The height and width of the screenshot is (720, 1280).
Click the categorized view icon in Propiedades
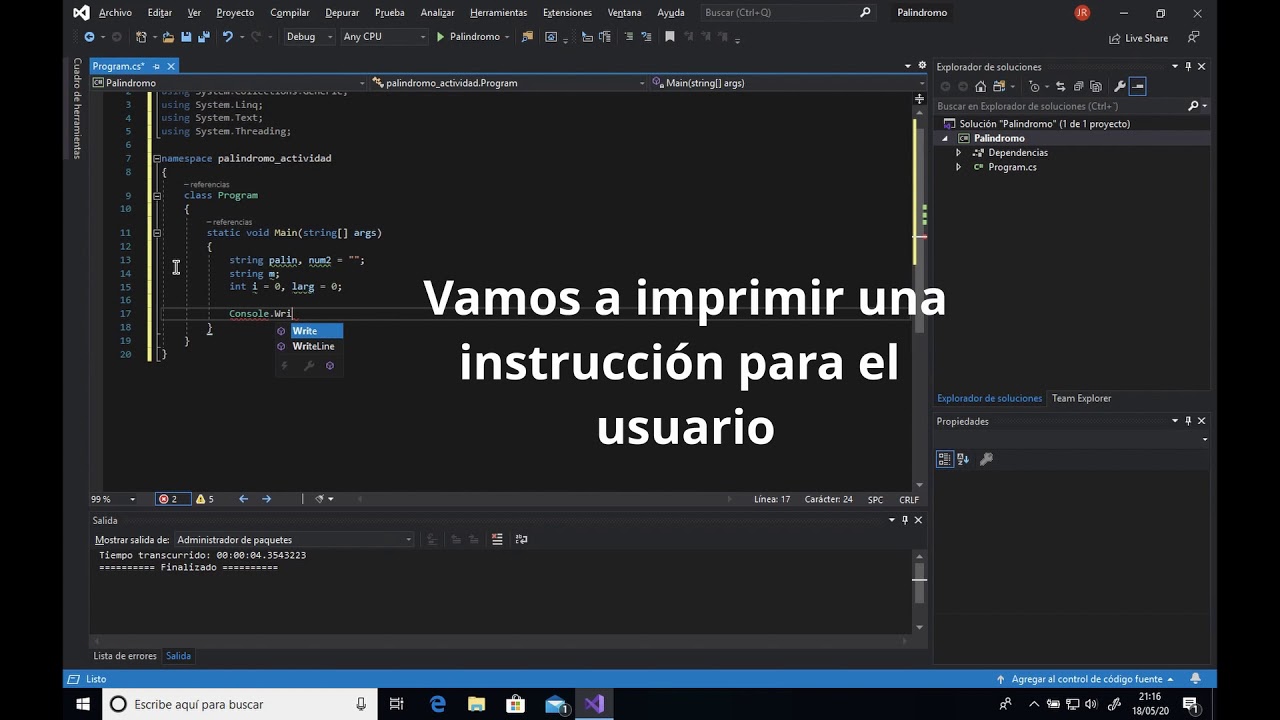(945, 459)
